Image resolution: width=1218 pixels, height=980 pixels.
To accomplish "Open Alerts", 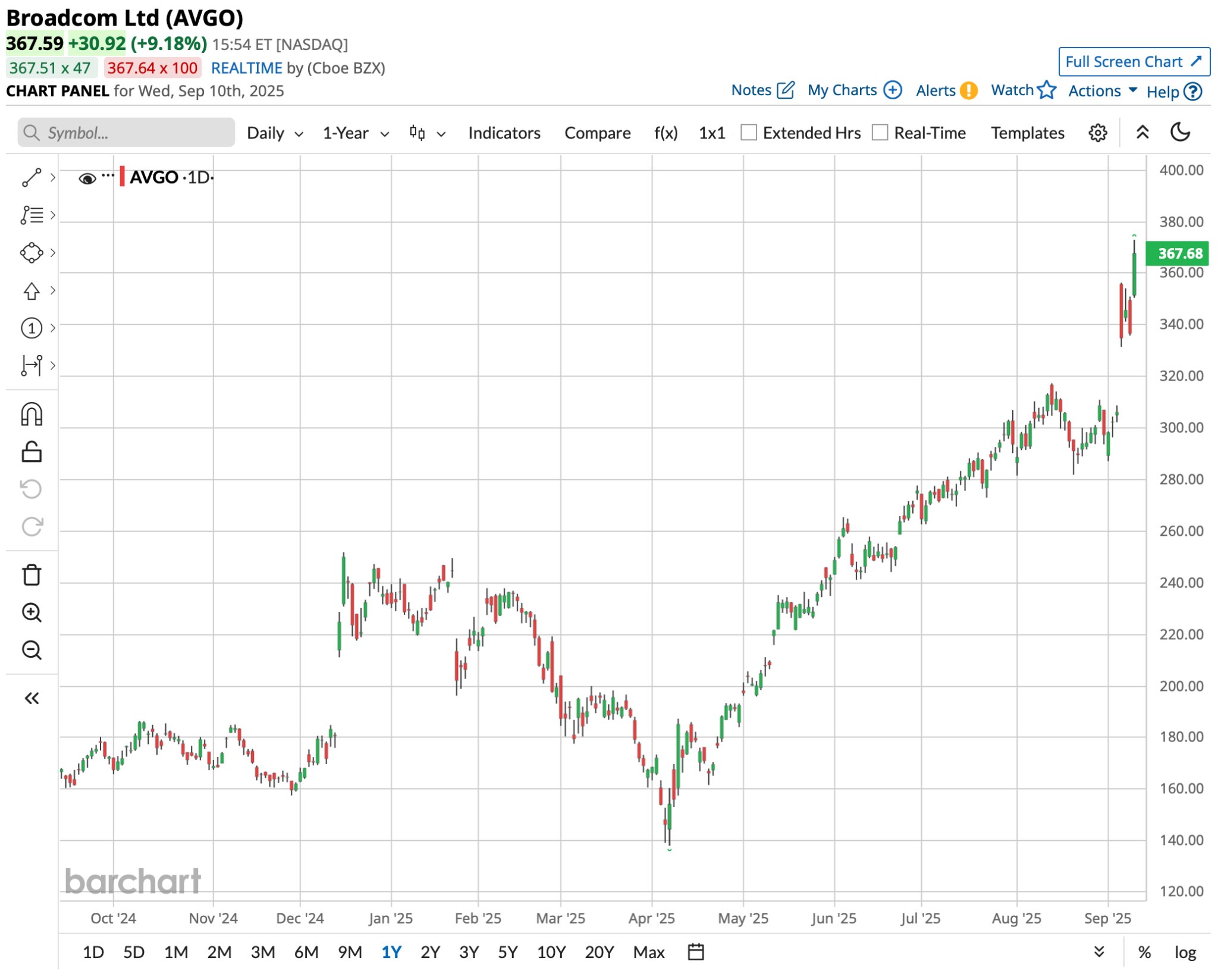I will tap(946, 90).
